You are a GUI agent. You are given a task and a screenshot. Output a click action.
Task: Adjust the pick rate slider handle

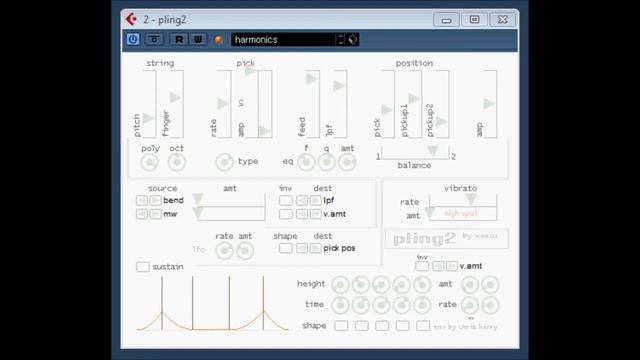(223, 104)
